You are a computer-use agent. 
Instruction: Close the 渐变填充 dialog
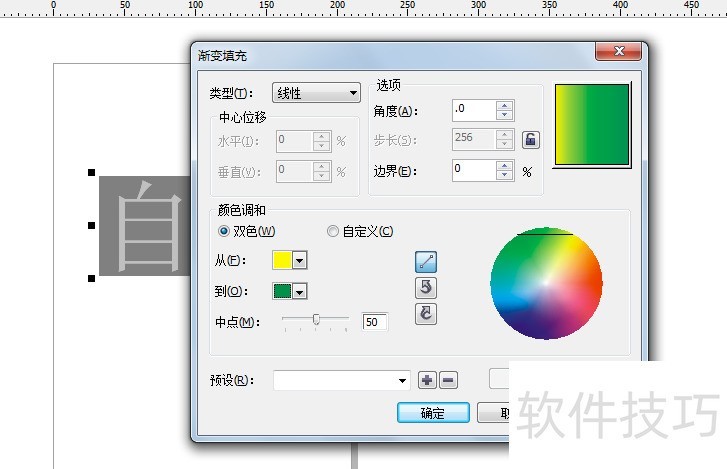pyautogui.click(x=619, y=51)
